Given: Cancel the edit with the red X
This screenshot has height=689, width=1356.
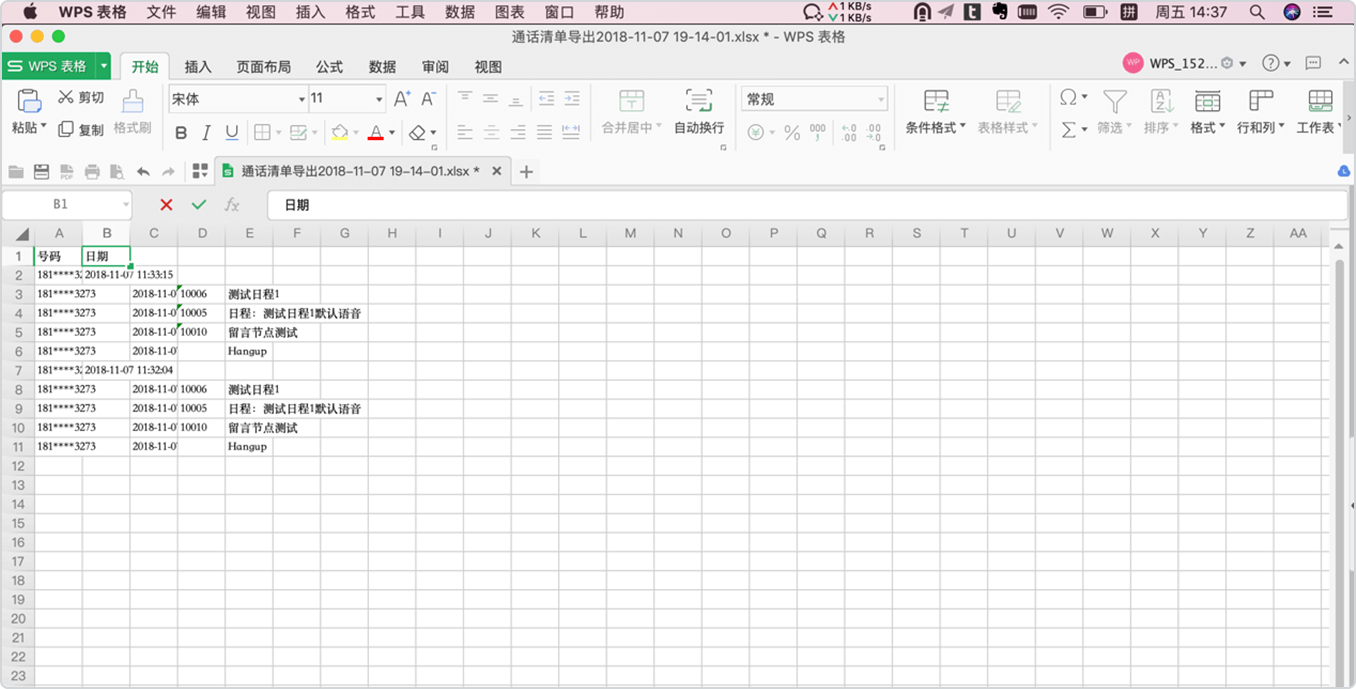Looking at the screenshot, I should click(166, 205).
